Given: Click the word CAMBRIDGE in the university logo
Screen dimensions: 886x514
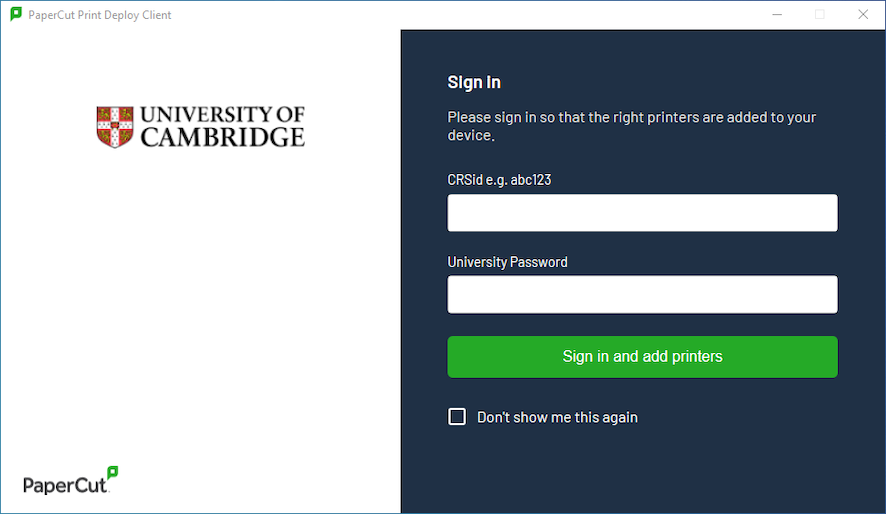Looking at the screenshot, I should [223, 137].
